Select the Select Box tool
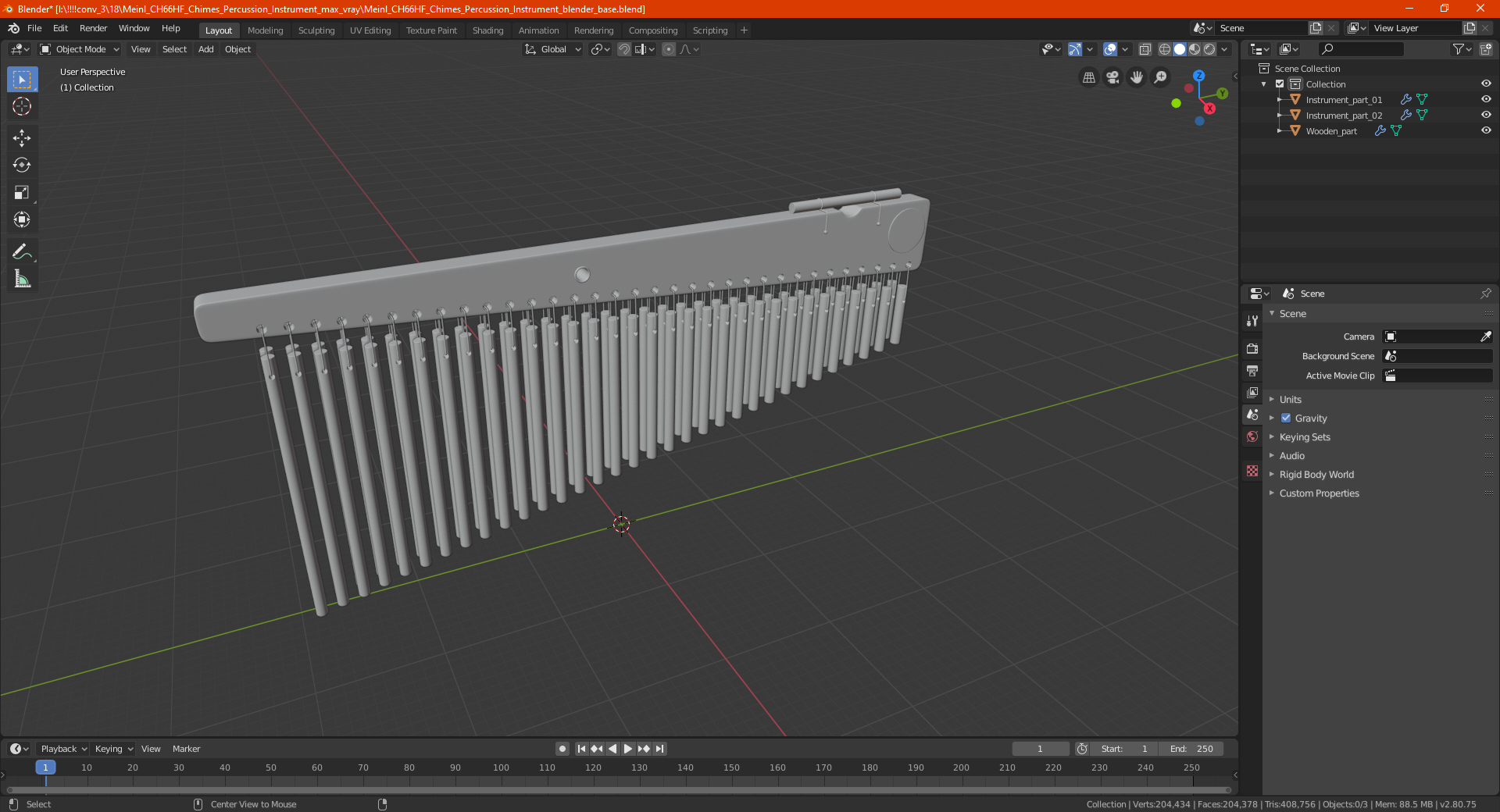This screenshot has width=1500, height=812. [22, 80]
